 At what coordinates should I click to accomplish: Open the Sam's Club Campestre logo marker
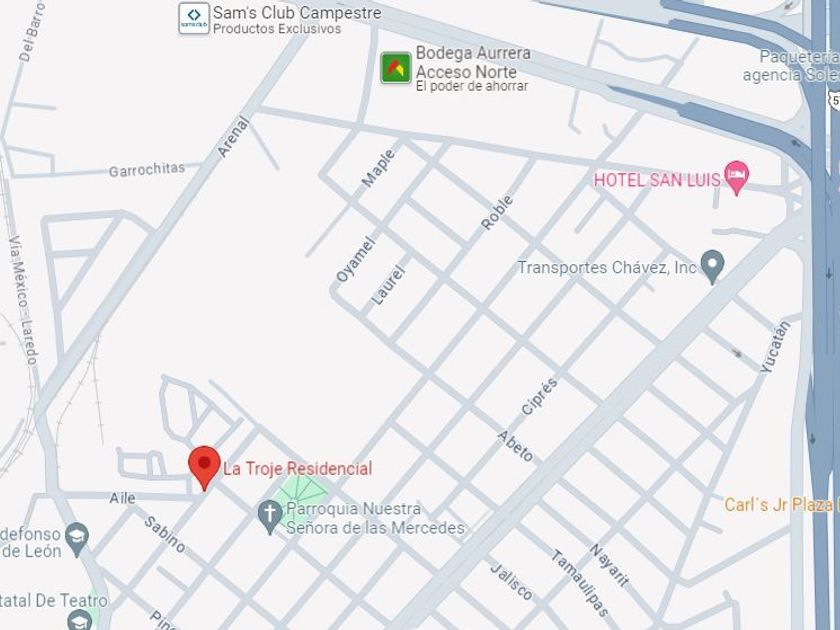194,18
